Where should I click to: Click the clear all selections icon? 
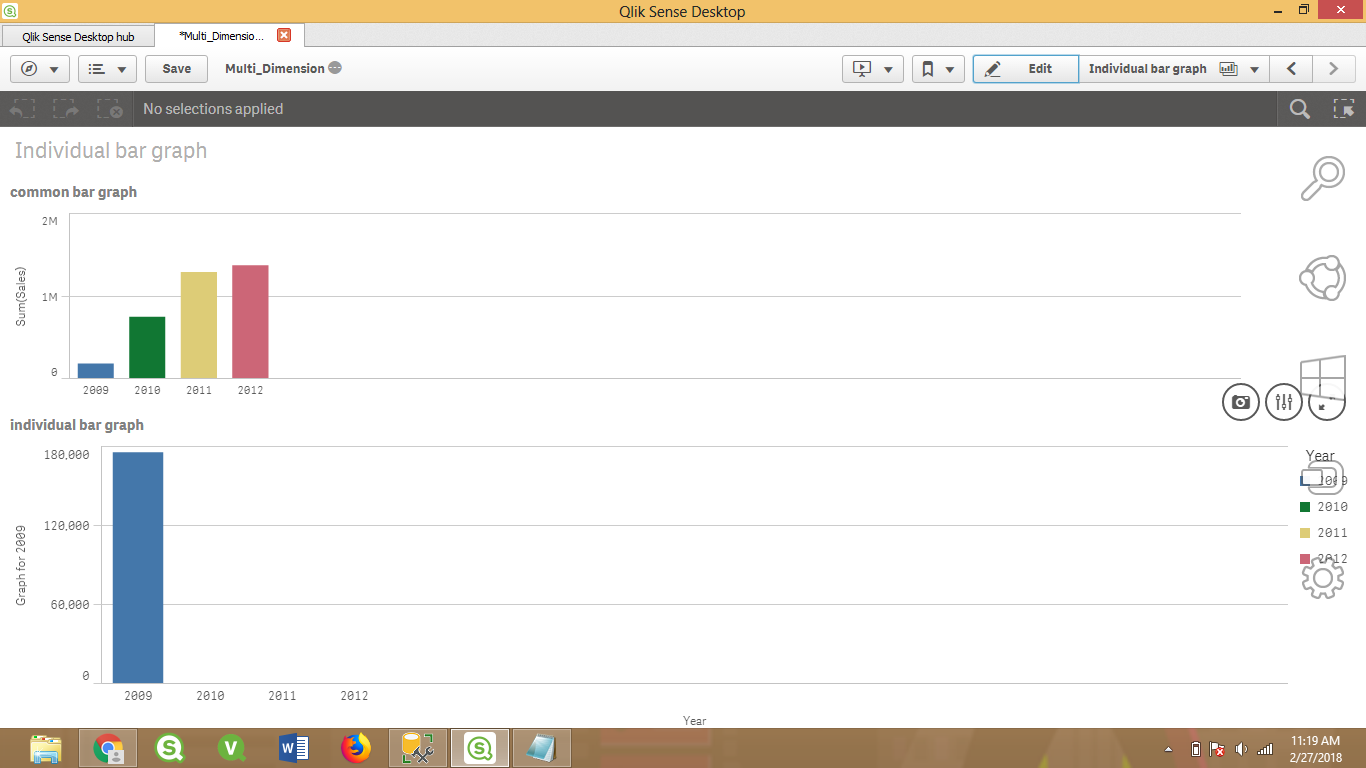click(x=110, y=108)
